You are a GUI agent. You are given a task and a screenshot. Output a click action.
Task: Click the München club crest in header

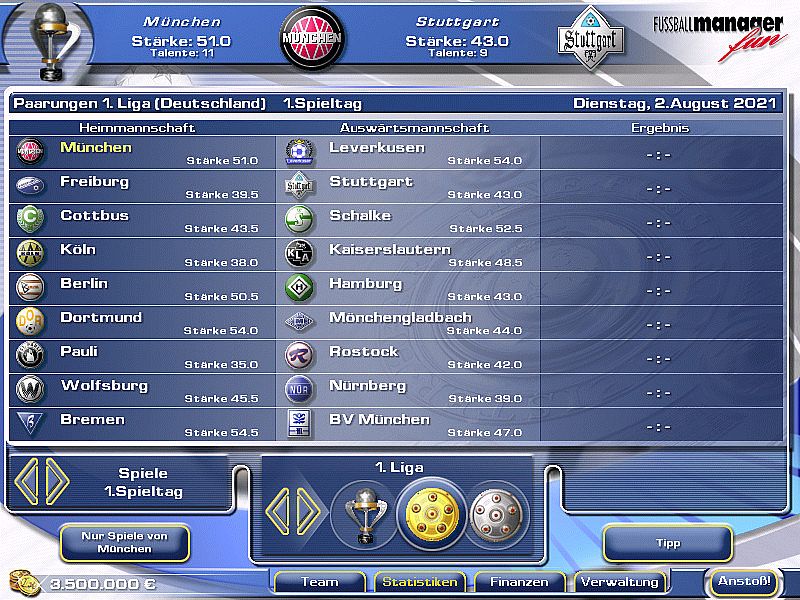312,38
